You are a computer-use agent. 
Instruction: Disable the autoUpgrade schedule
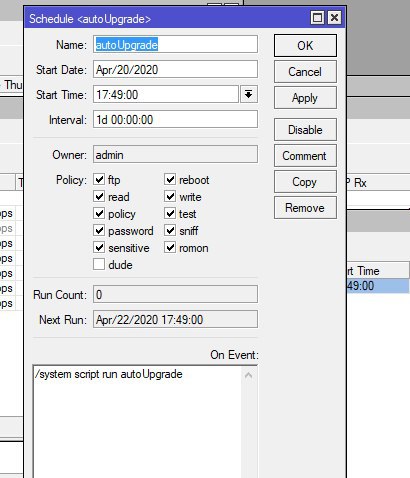coord(305,129)
